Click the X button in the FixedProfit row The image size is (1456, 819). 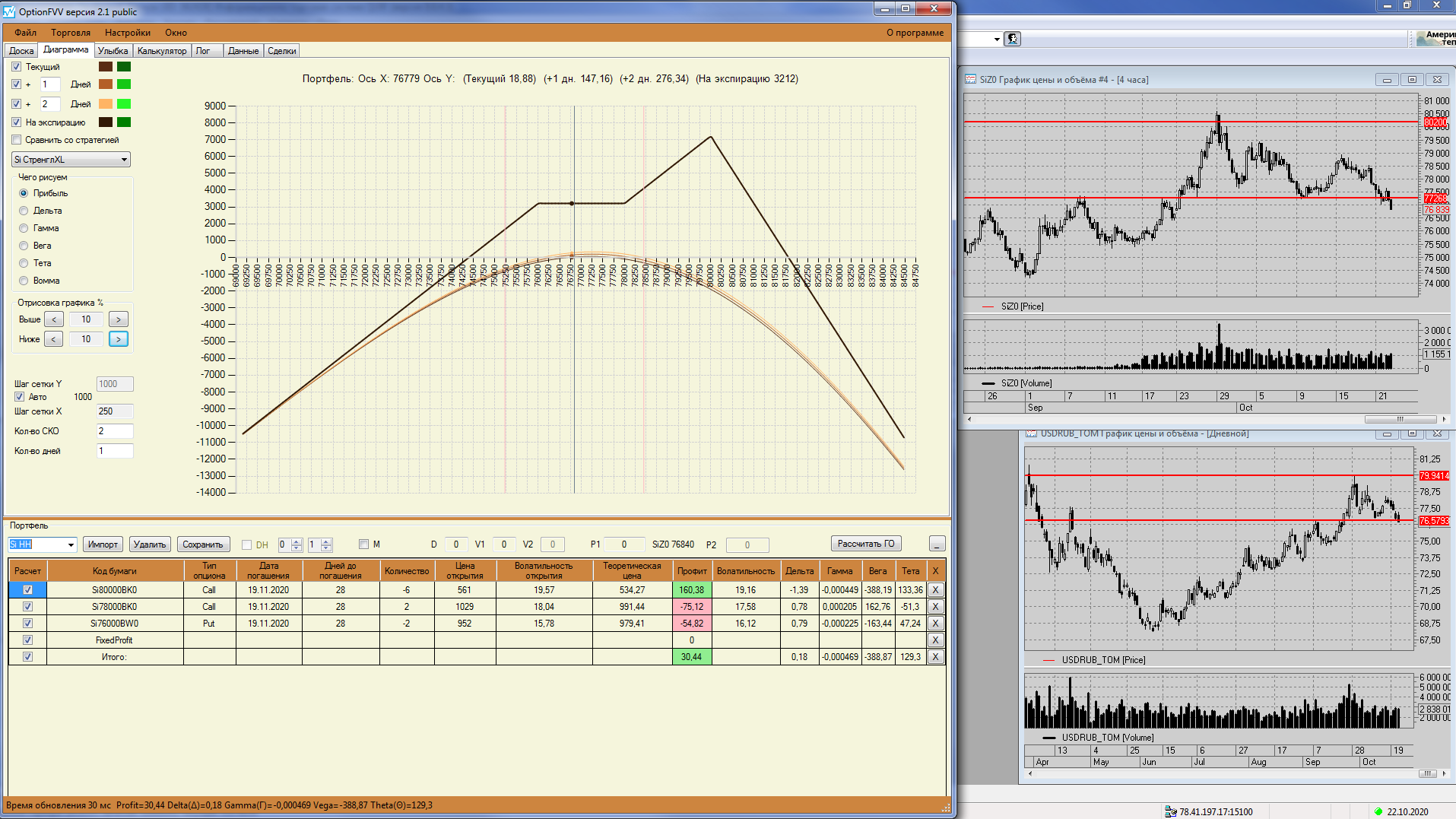tap(936, 640)
